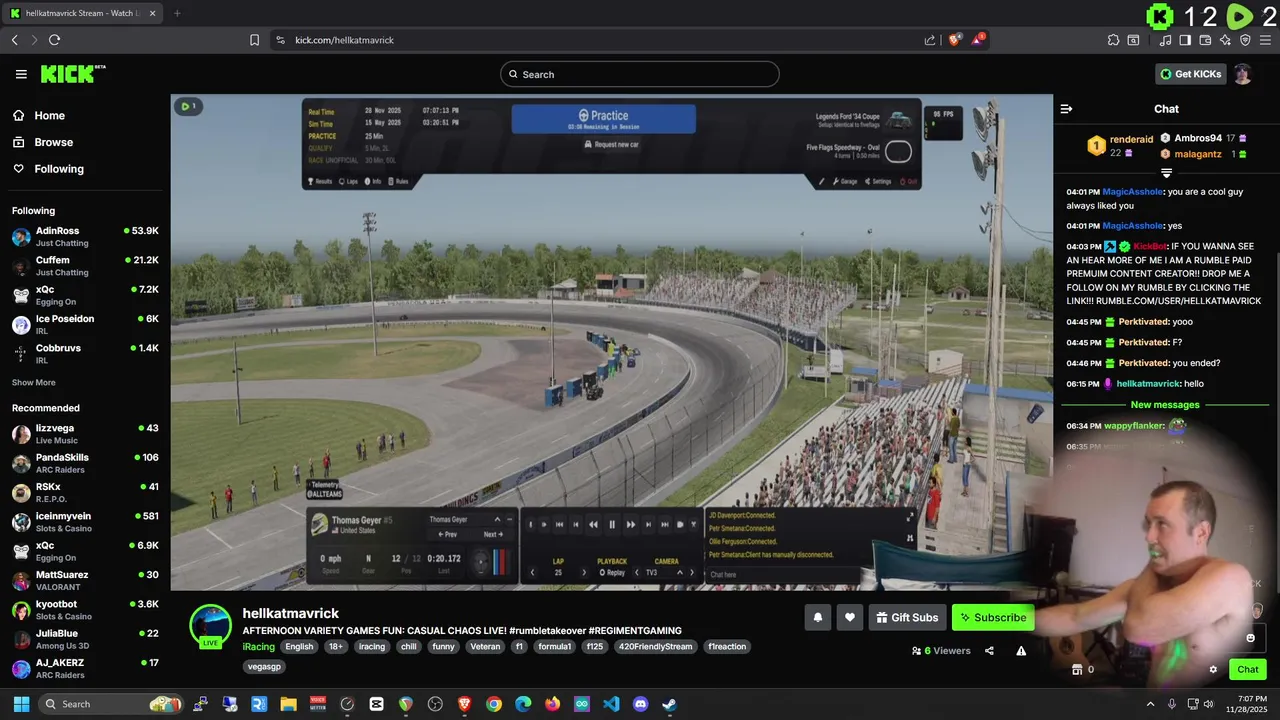Open chat emoji picker
The height and width of the screenshot is (720, 1280).
pyautogui.click(x=1250, y=638)
